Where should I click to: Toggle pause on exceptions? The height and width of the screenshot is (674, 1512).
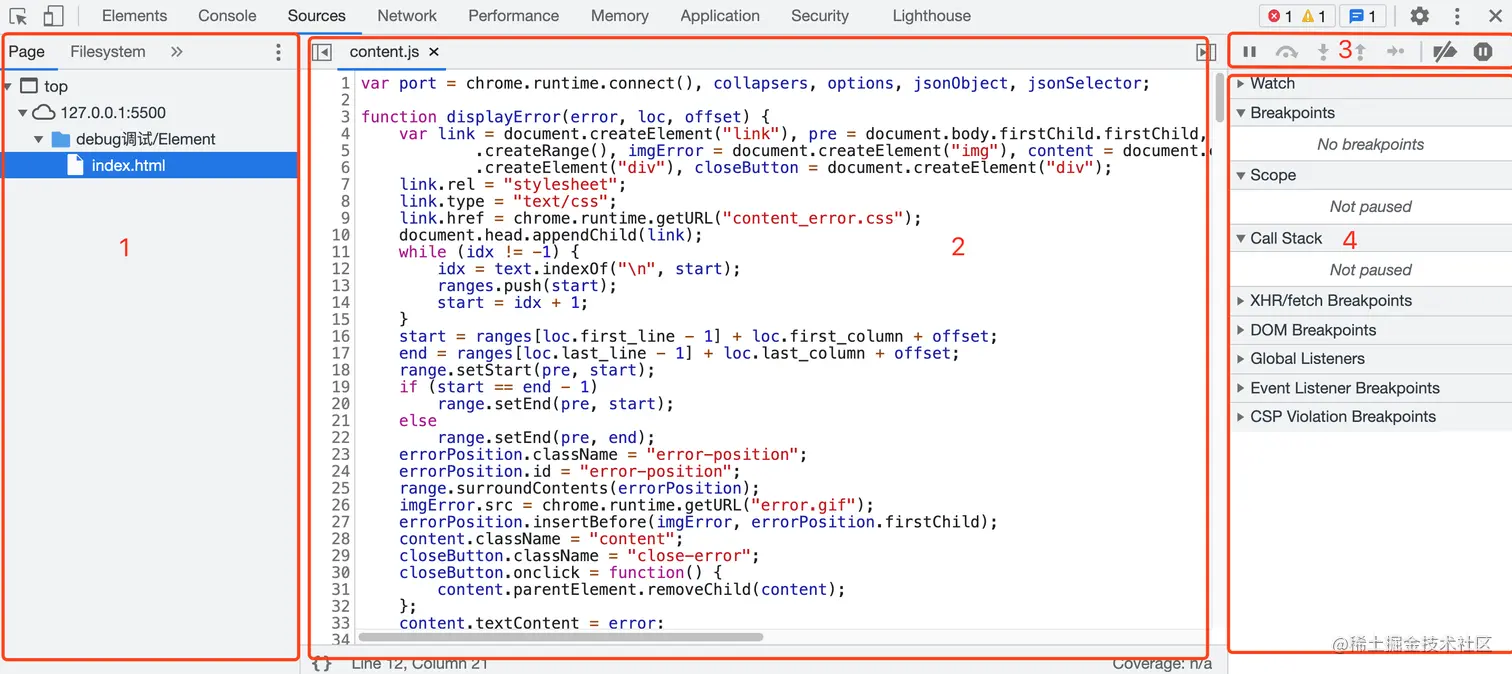point(1483,52)
